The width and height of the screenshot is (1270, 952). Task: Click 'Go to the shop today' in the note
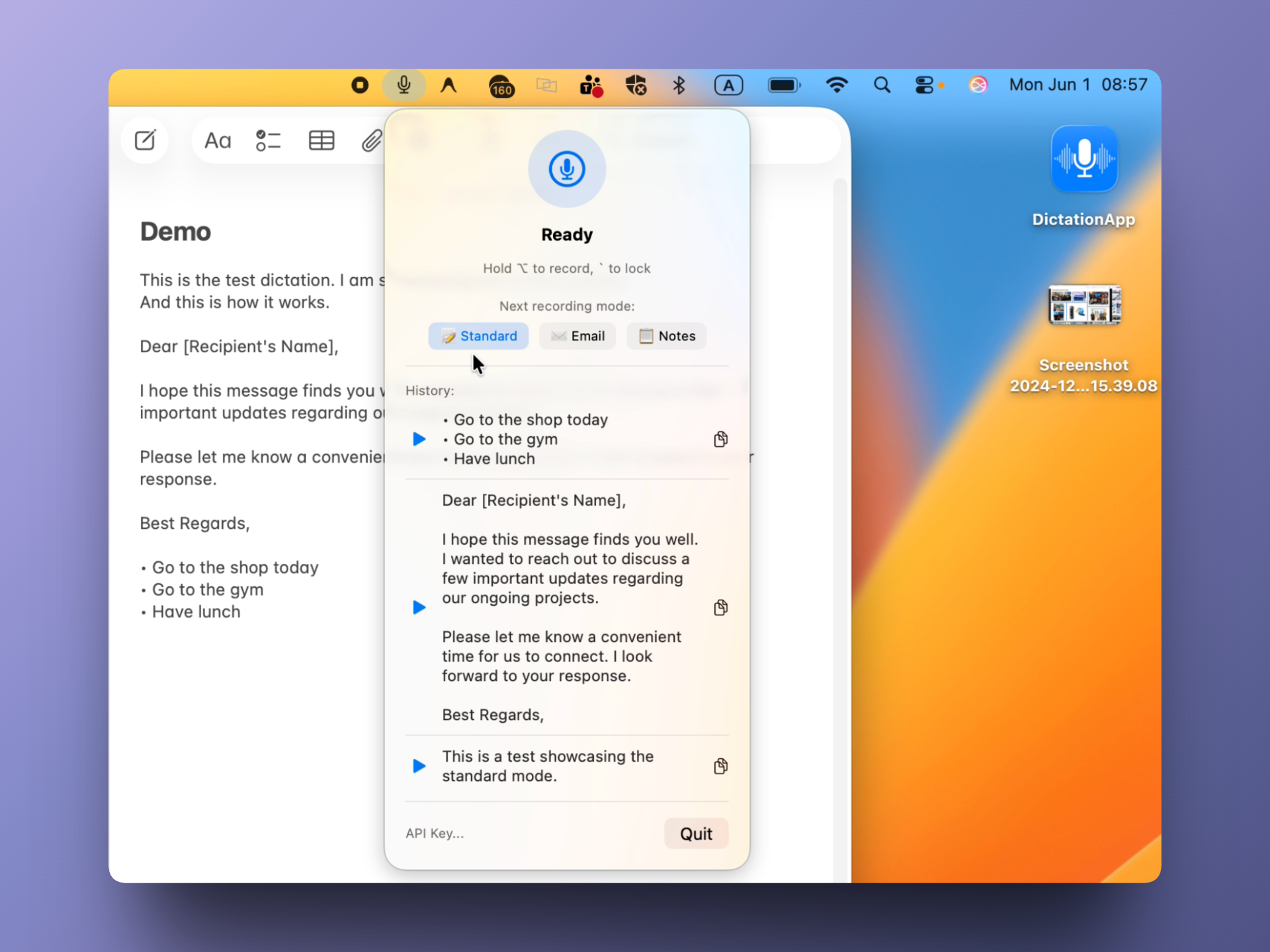coord(235,568)
